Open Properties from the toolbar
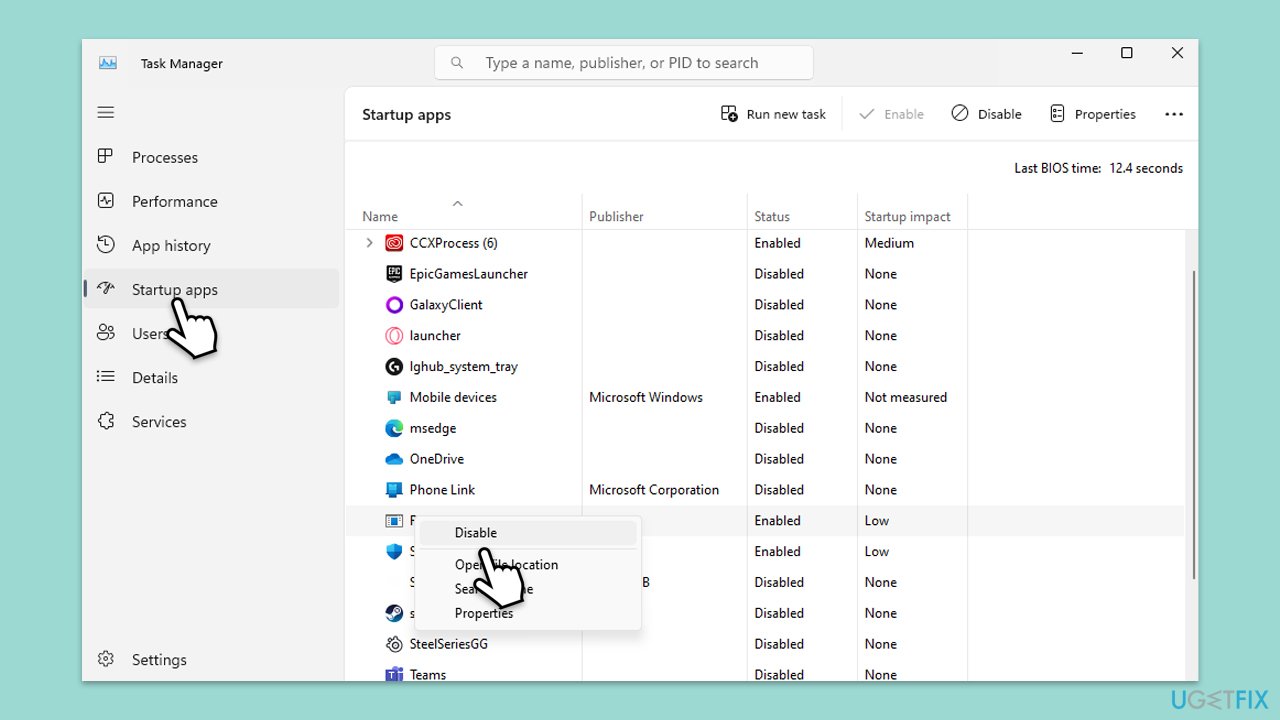 [1092, 114]
